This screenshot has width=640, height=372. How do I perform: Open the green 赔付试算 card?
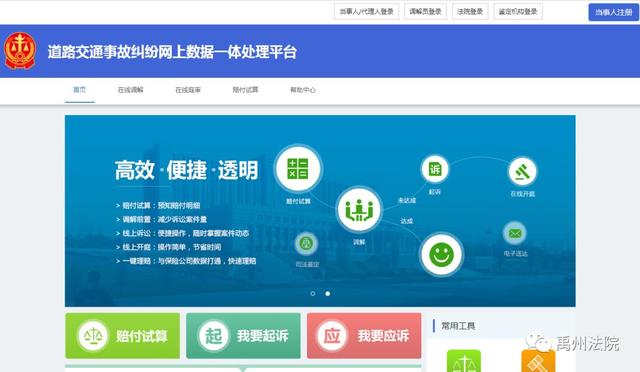tap(122, 336)
